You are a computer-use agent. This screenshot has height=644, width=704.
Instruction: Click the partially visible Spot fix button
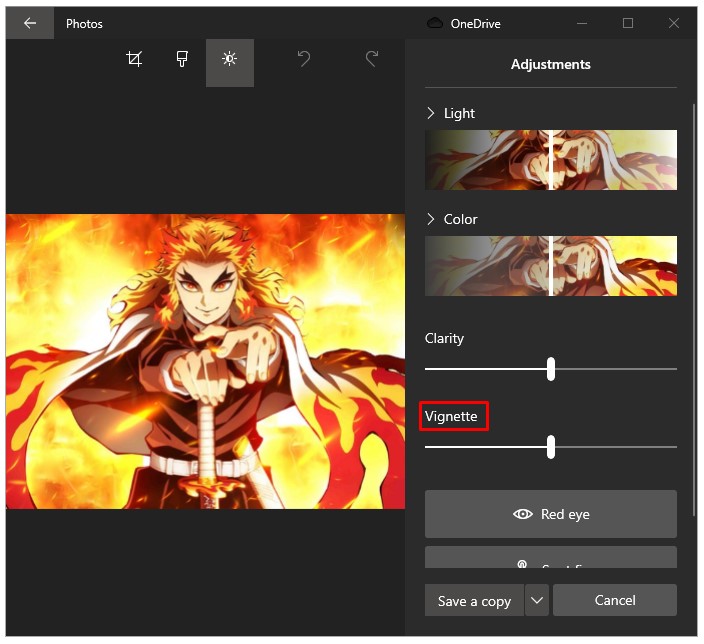coord(551,557)
